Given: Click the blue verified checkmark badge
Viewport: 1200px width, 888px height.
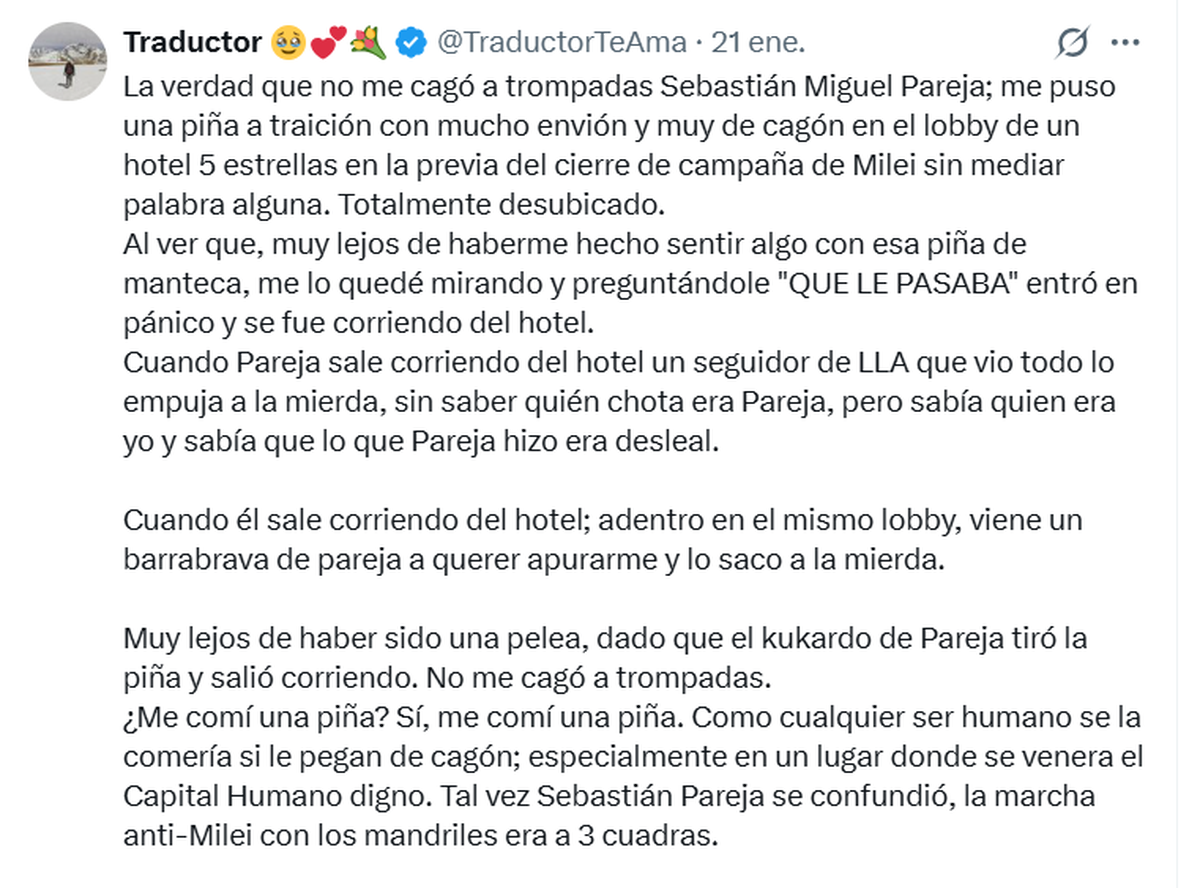Looking at the screenshot, I should click(x=411, y=42).
